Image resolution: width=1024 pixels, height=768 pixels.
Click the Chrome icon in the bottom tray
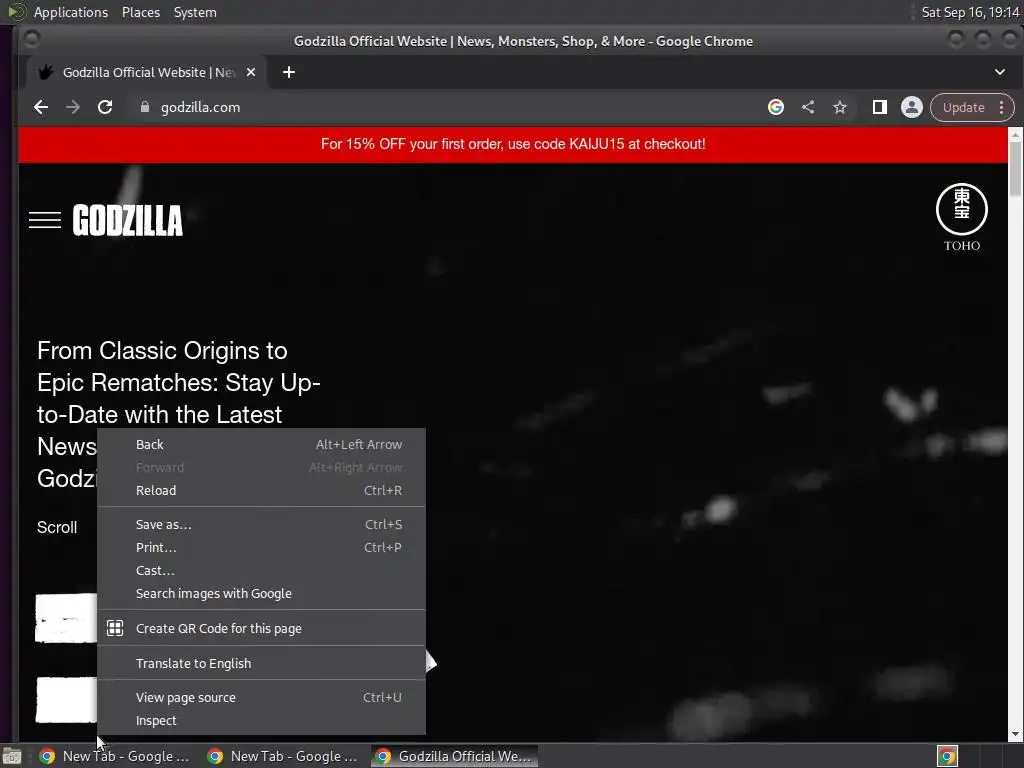coord(947,756)
